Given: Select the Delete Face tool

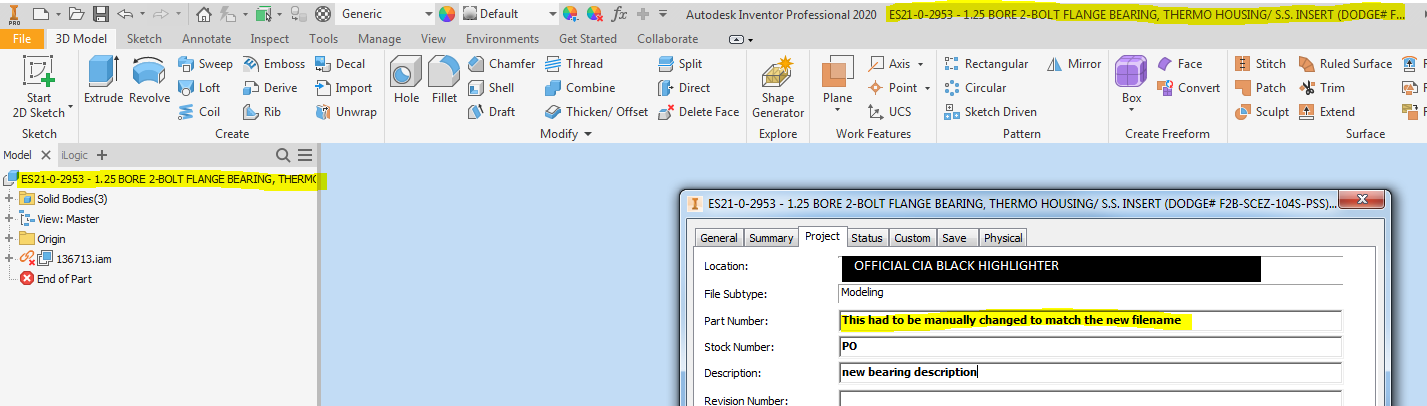Looking at the screenshot, I should pos(698,111).
